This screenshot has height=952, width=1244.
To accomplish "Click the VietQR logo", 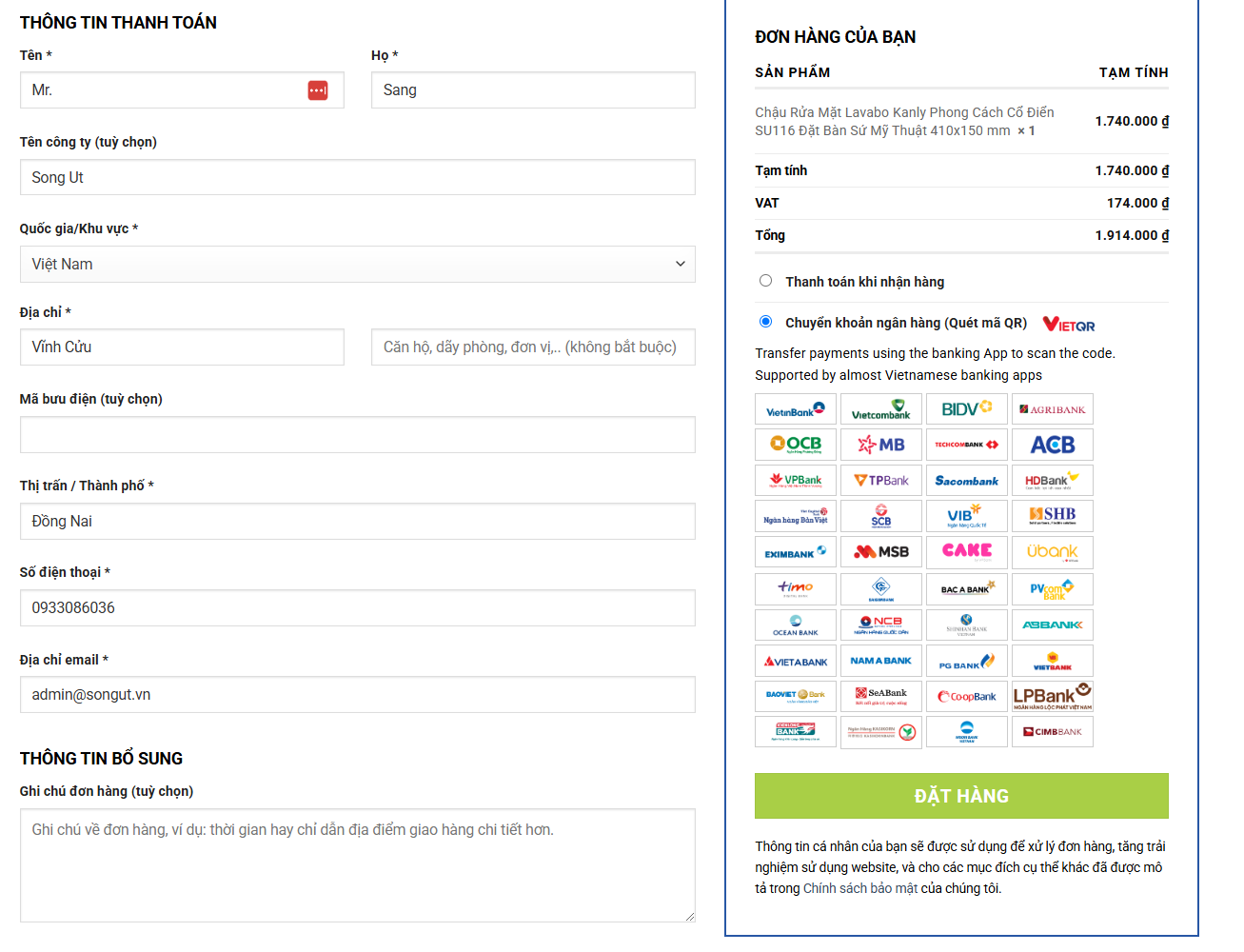I will tap(1069, 325).
